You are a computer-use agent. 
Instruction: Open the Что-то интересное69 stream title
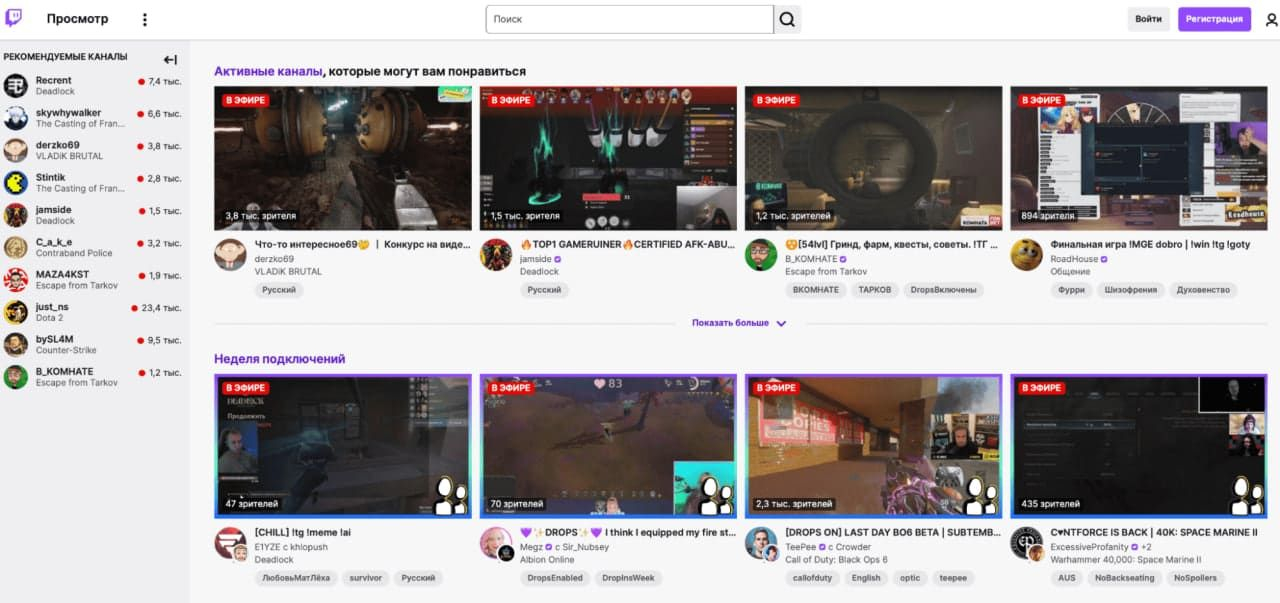click(363, 244)
